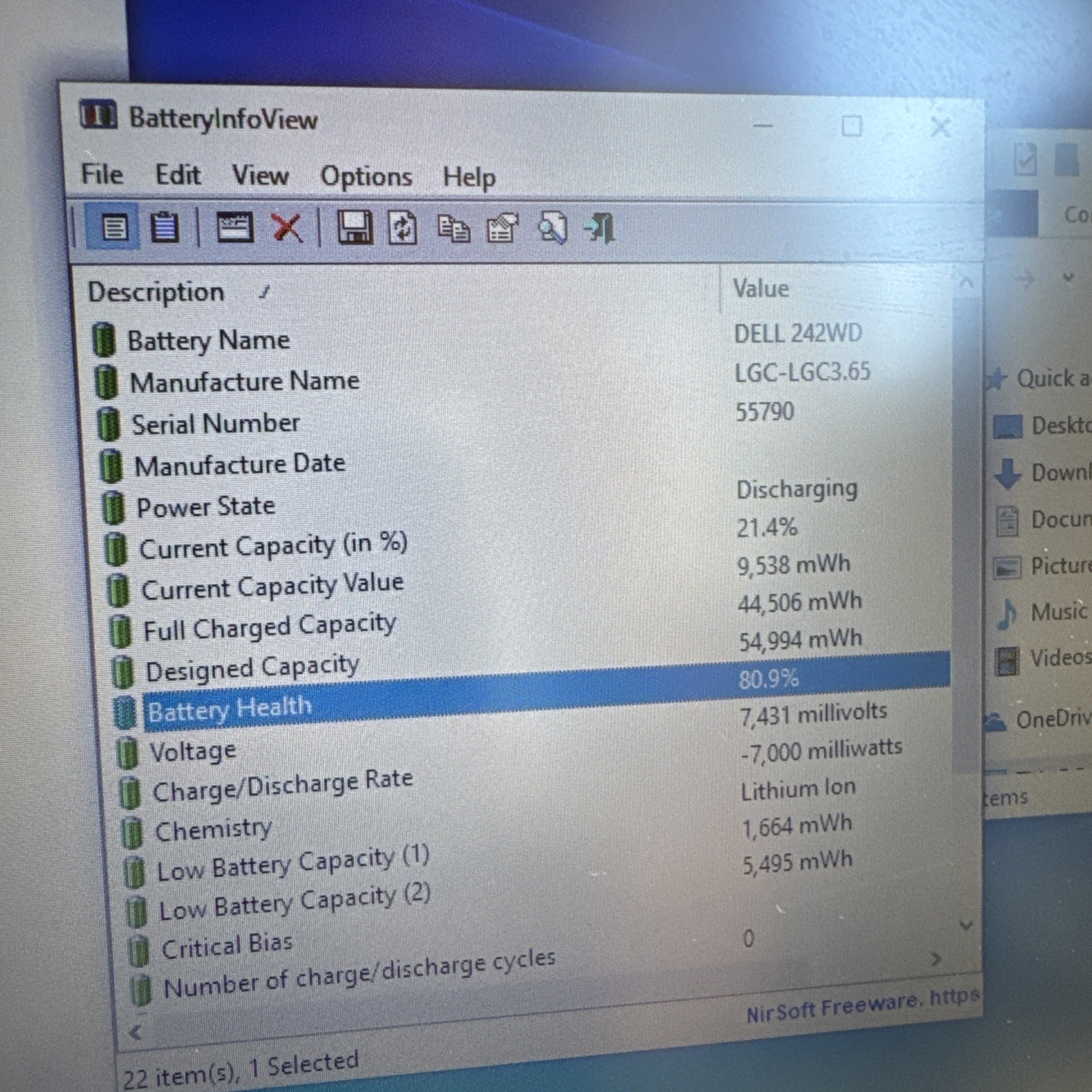Click the 9,538 mWh value
The width and height of the screenshot is (1092, 1092).
793,564
